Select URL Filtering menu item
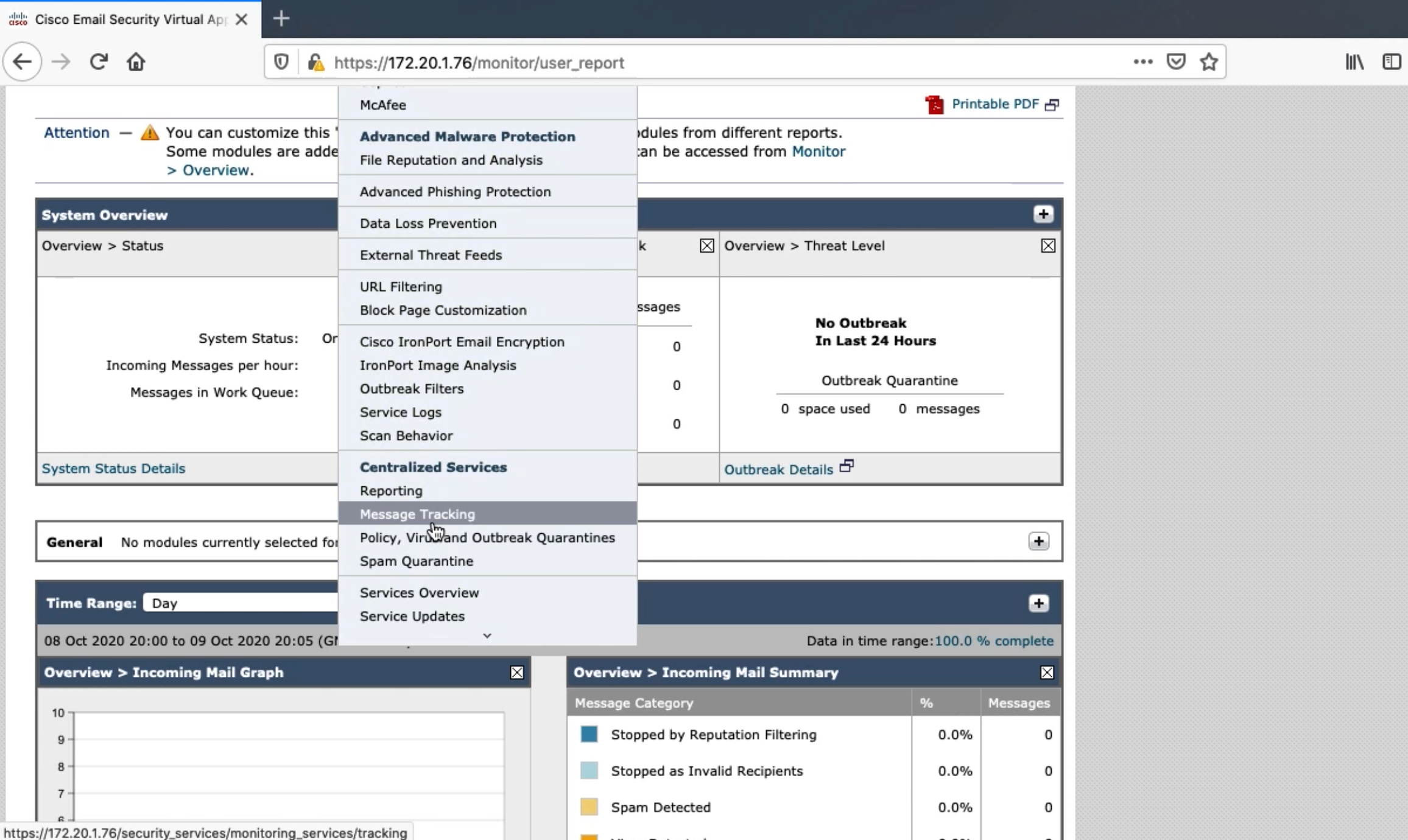1408x840 pixels. pyautogui.click(x=488, y=287)
